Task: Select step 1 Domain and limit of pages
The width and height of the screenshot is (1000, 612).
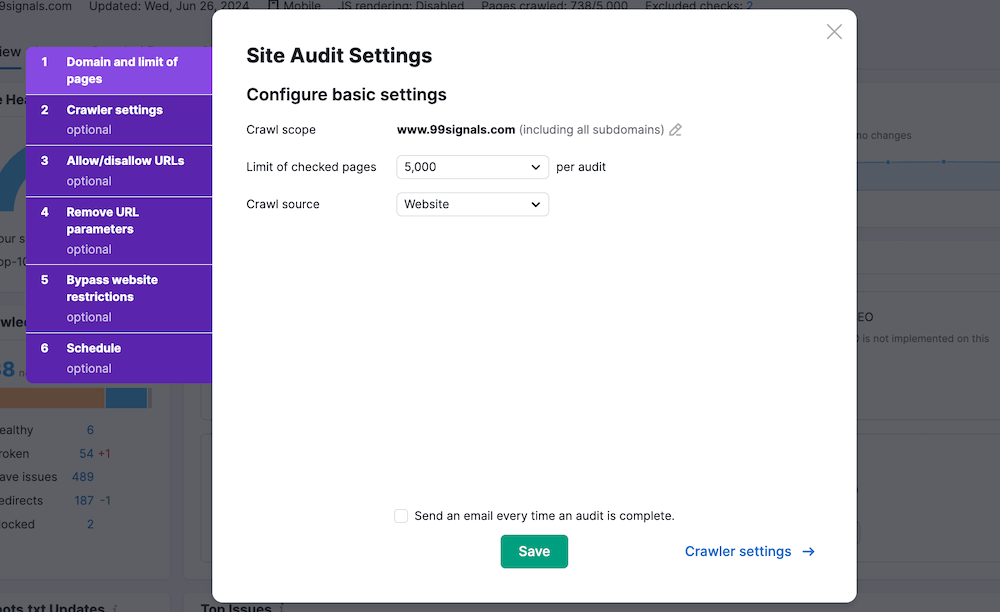Action: pyautogui.click(x=119, y=70)
